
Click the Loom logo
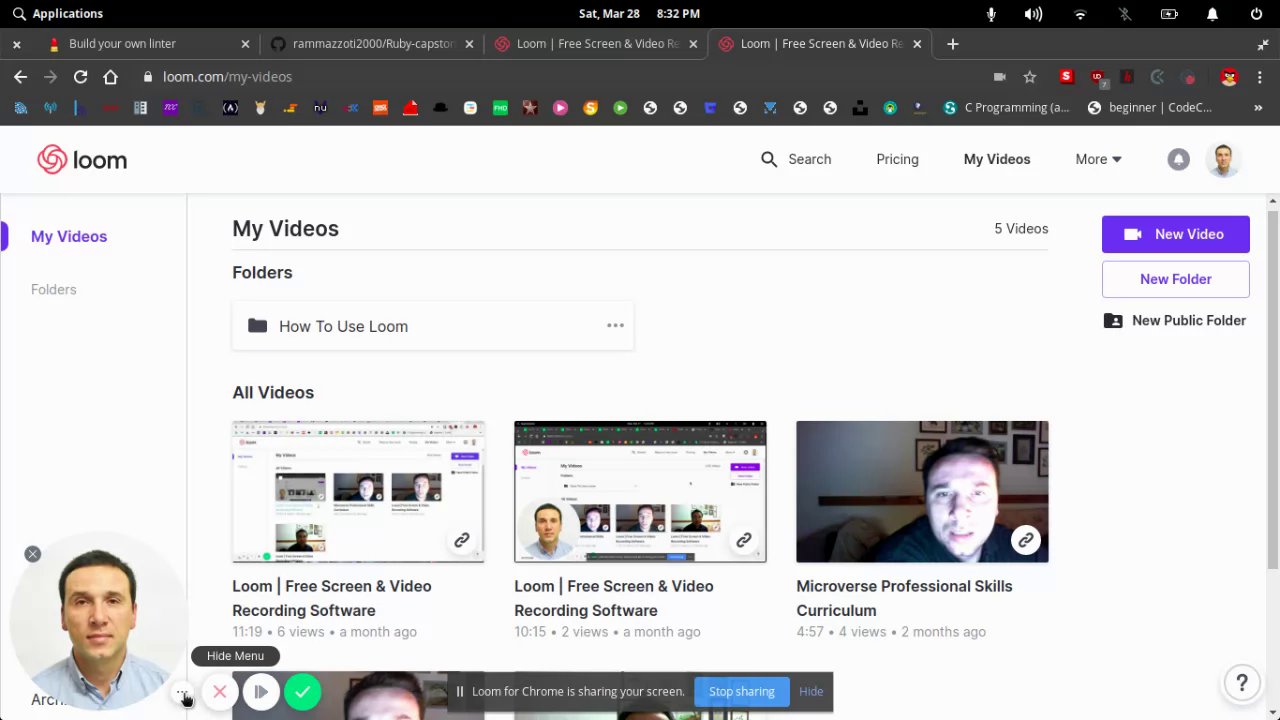coord(82,160)
